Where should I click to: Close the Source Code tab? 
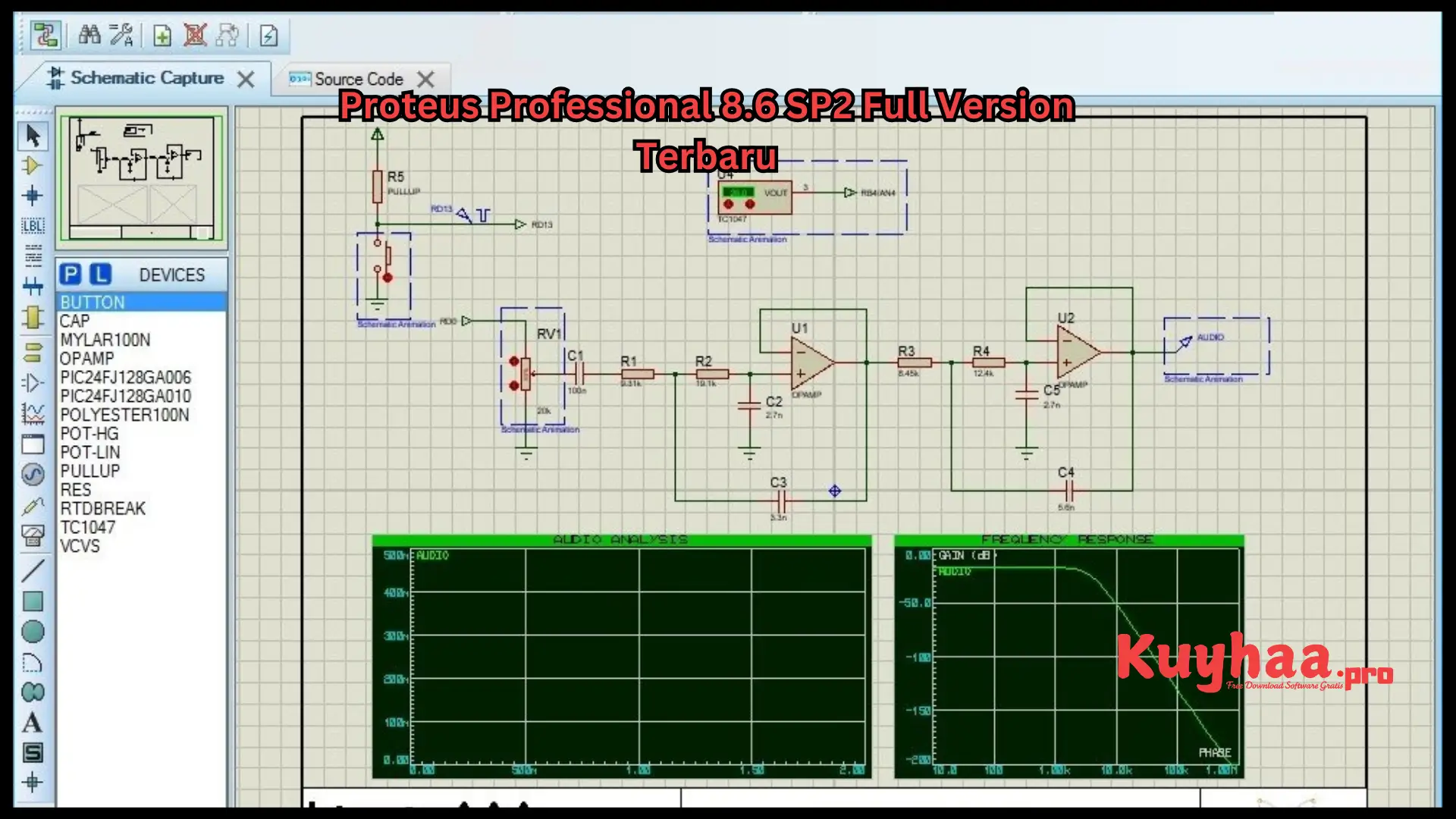tap(426, 79)
